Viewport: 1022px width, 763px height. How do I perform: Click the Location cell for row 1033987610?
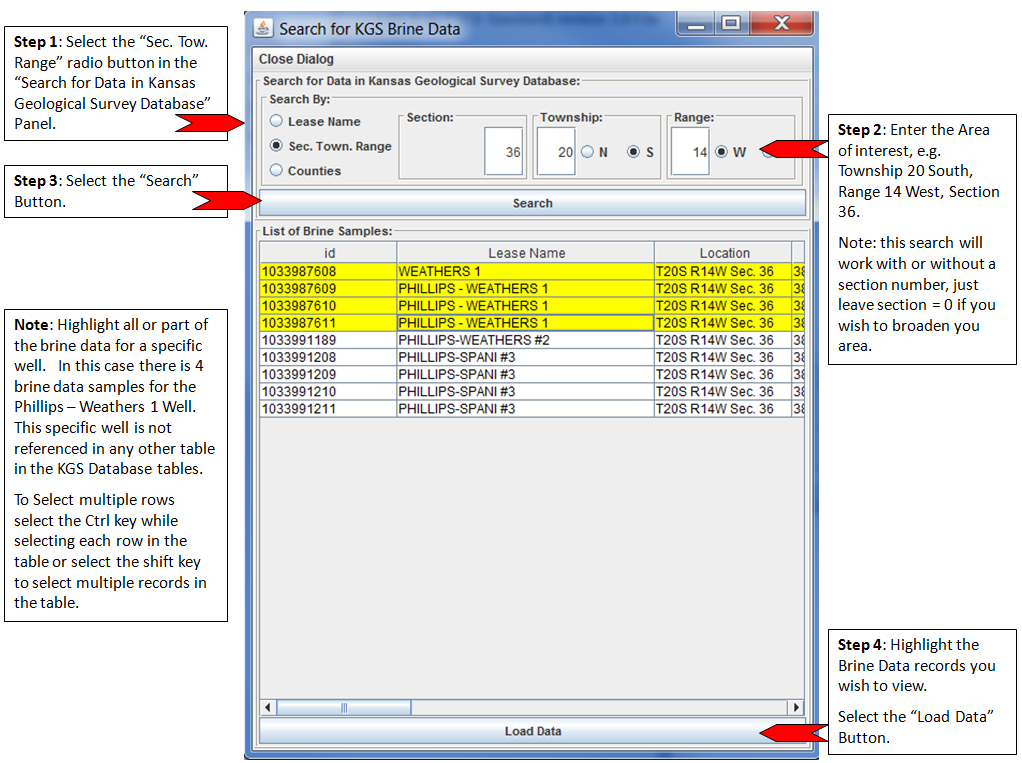point(723,306)
